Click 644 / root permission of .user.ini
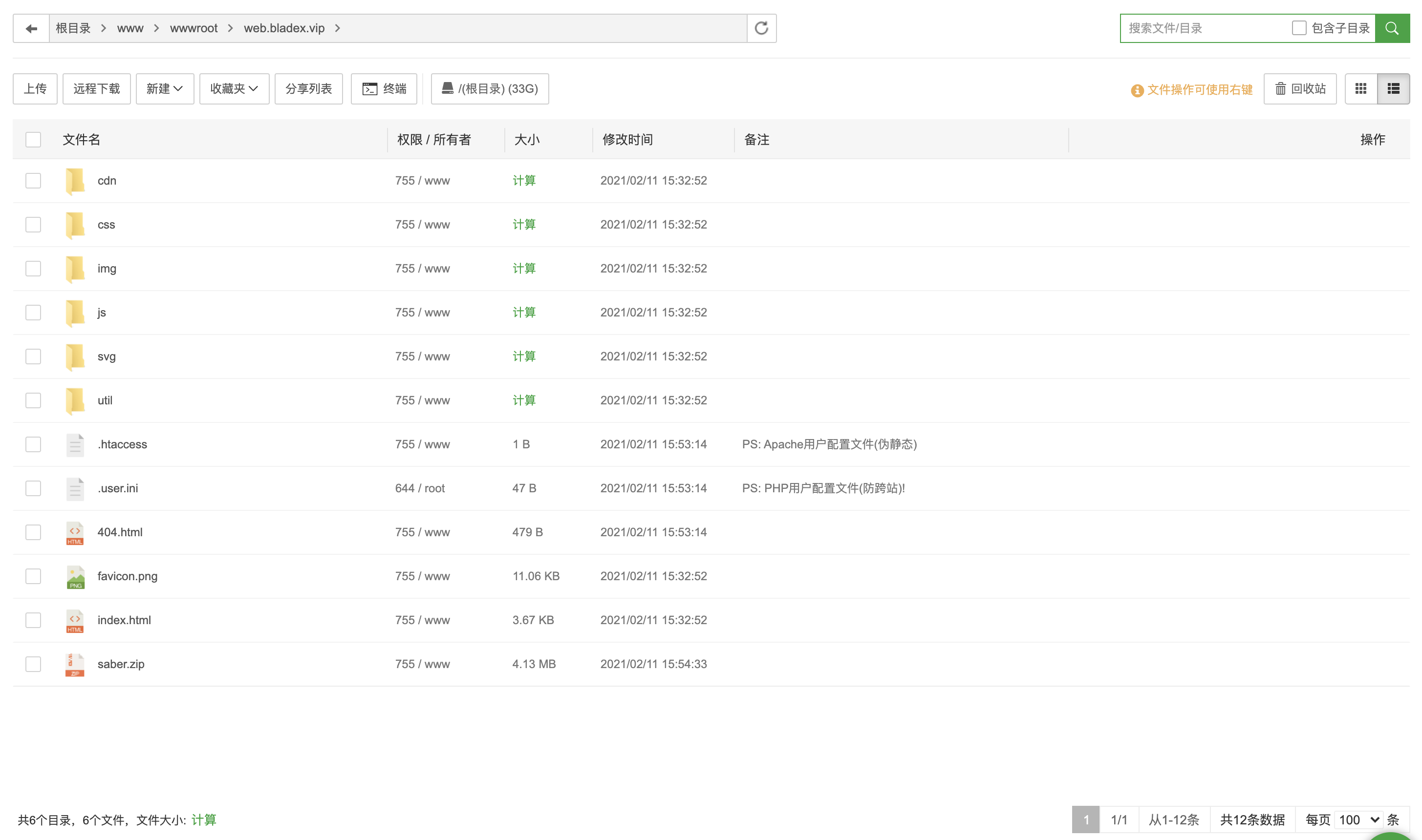This screenshot has height=840, width=1422. point(420,488)
